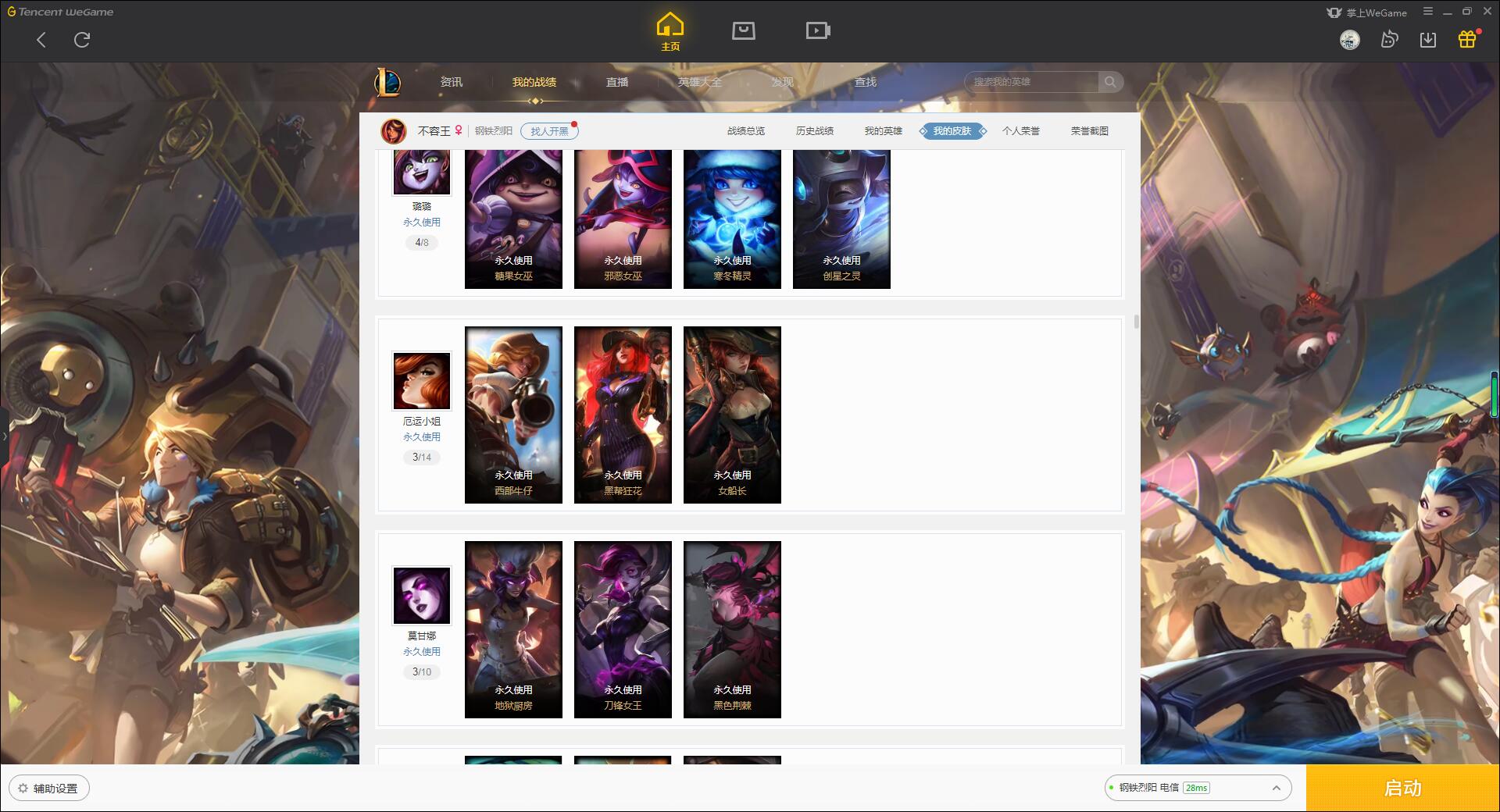Open the store bag icon
This screenshot has height=812, width=1500.
pyautogui.click(x=744, y=30)
